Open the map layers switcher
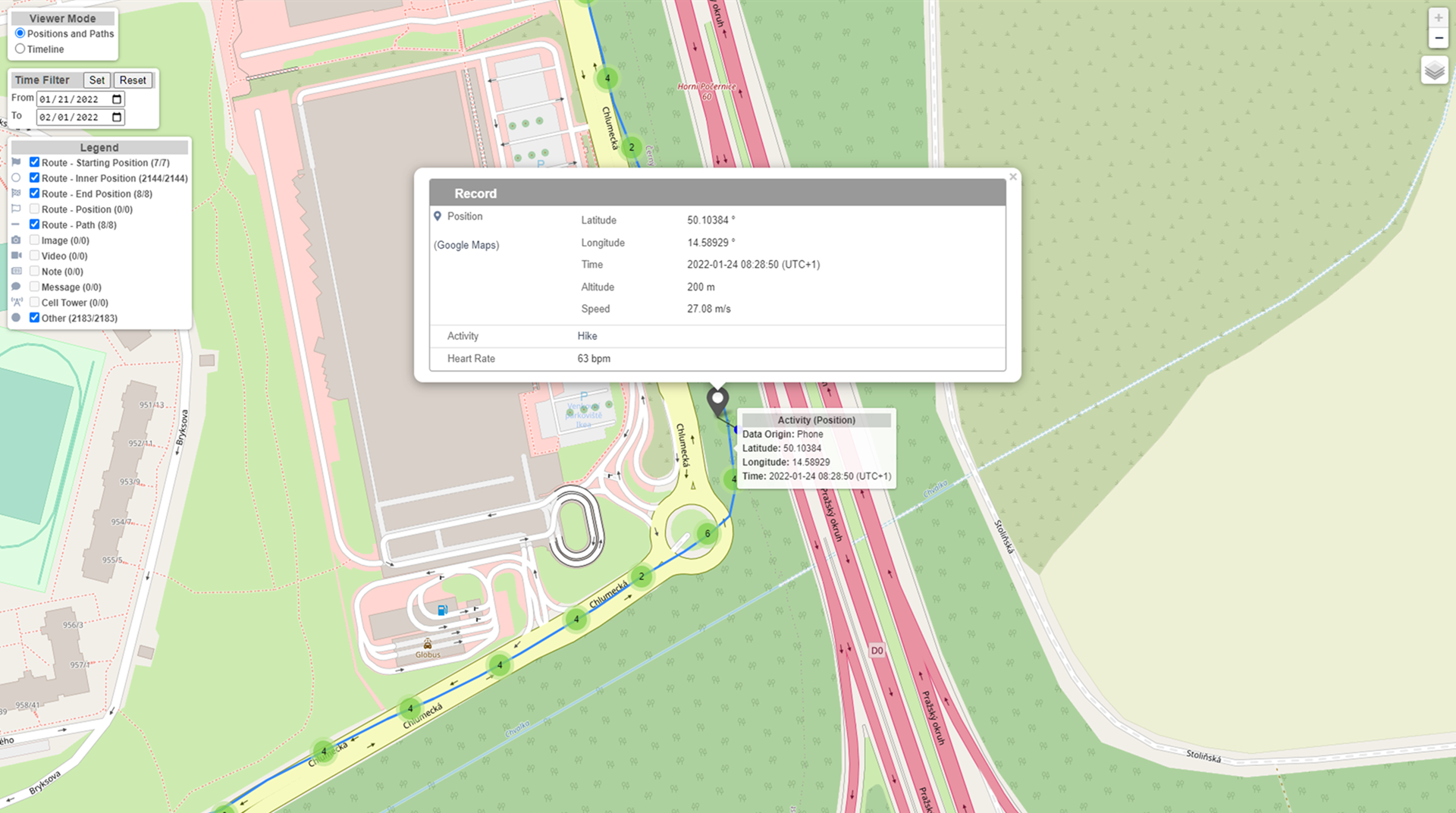The image size is (1456, 813). (1434, 71)
